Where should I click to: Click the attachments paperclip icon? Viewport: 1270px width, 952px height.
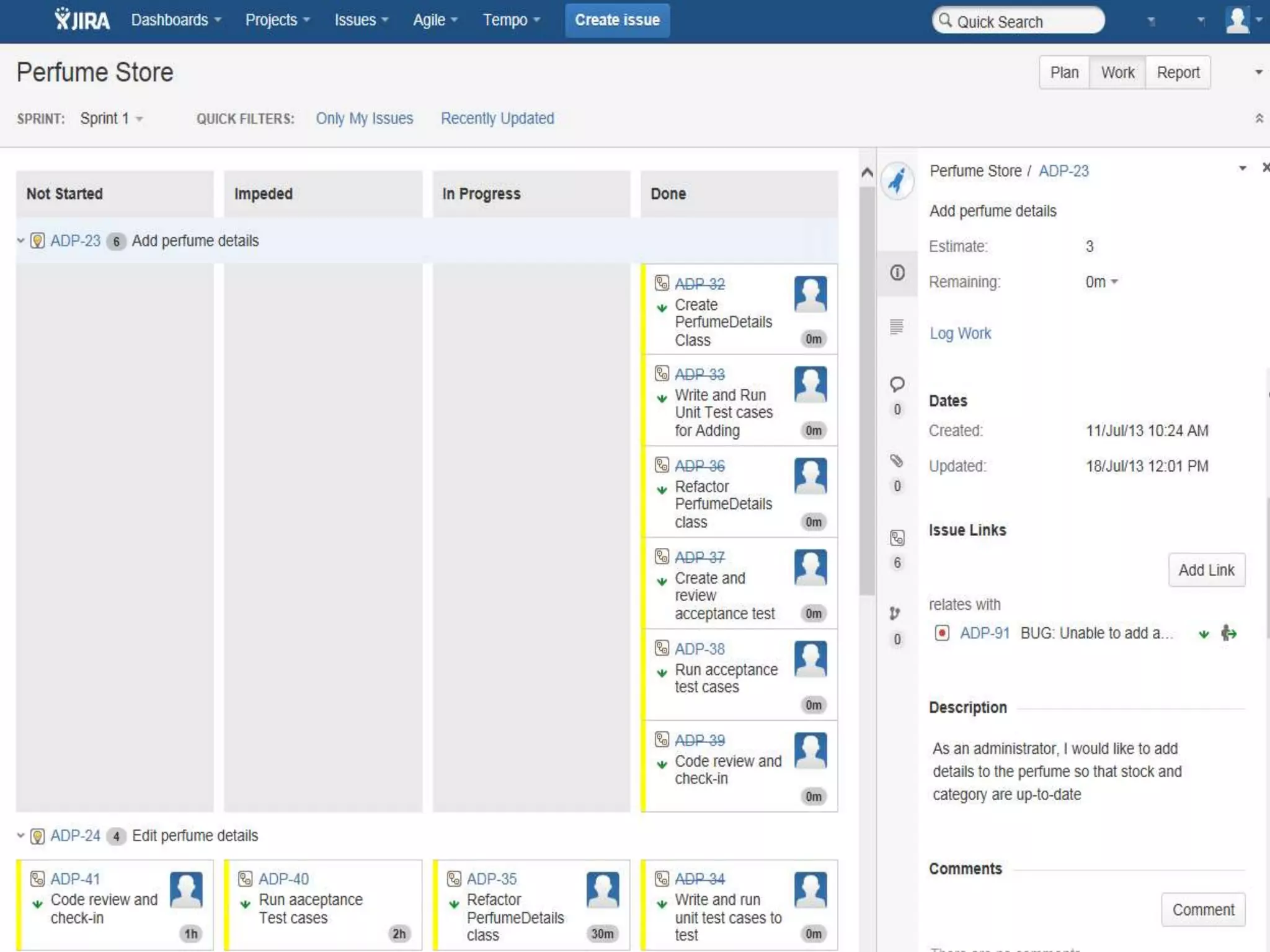(x=897, y=461)
